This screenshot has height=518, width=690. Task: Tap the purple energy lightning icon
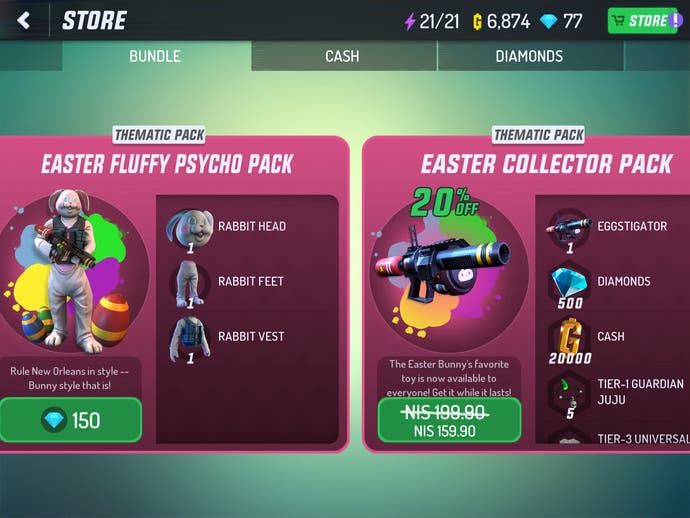[x=410, y=21]
